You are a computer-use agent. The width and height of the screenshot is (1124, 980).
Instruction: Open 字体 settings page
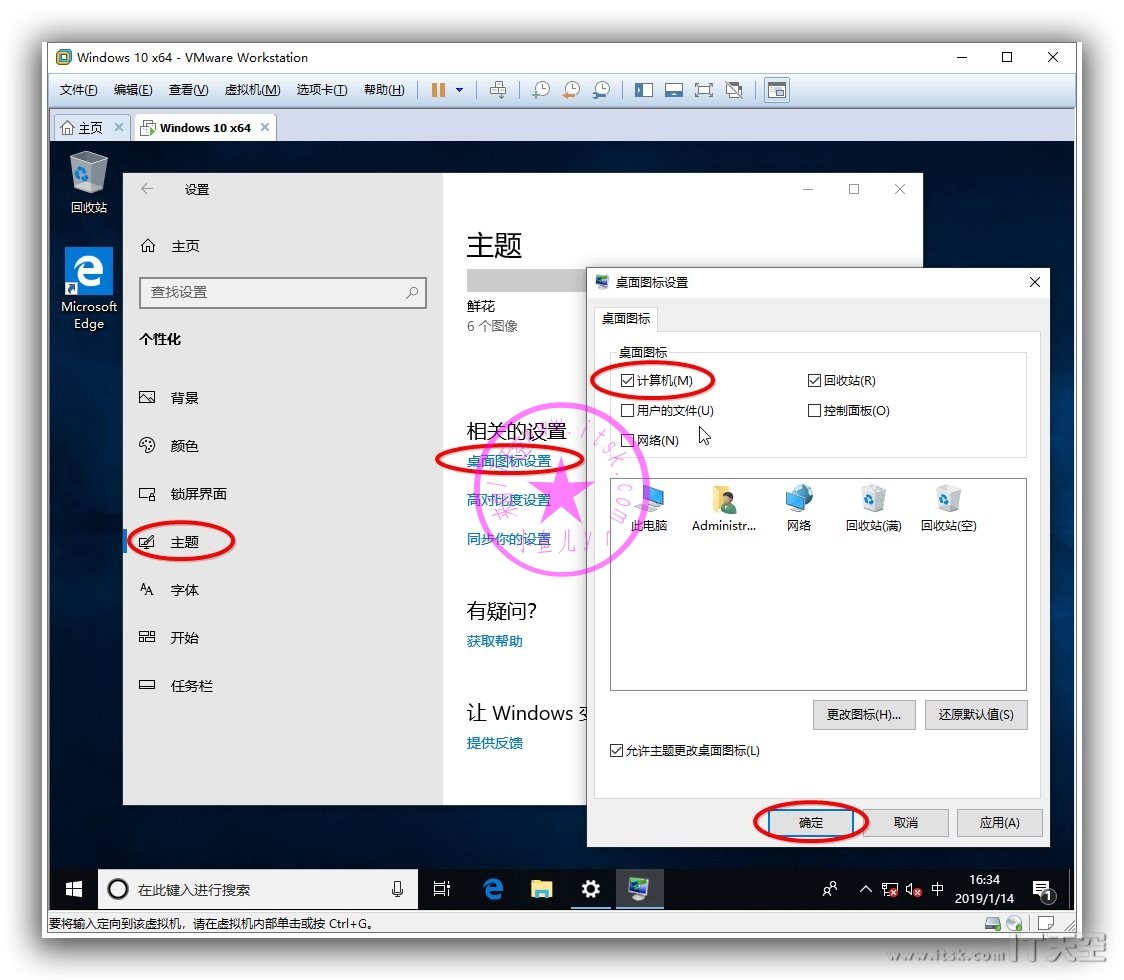coord(169,590)
